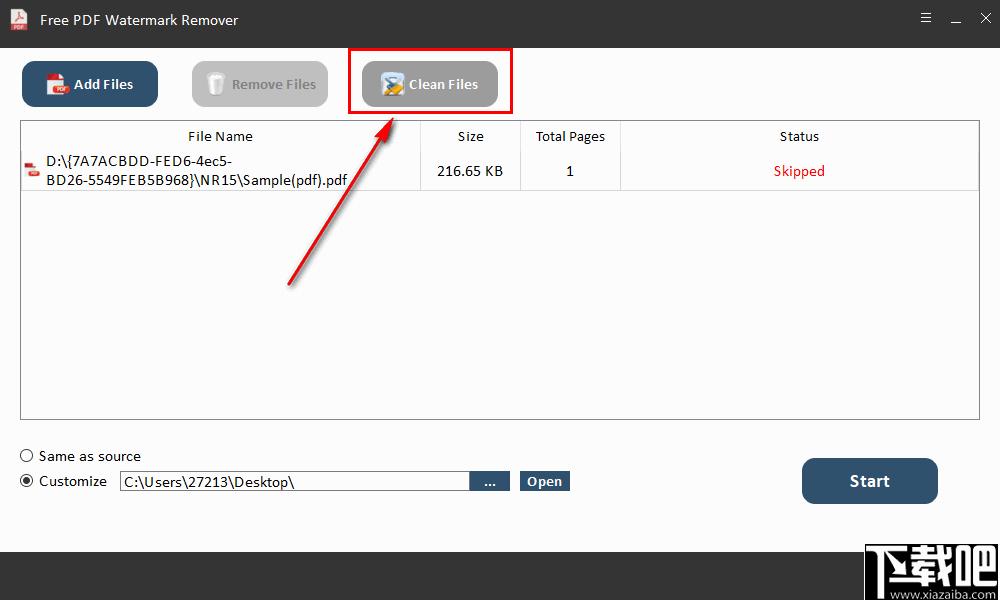This screenshot has width=1000, height=600.
Task: Click the File Name column header
Action: (x=220, y=136)
